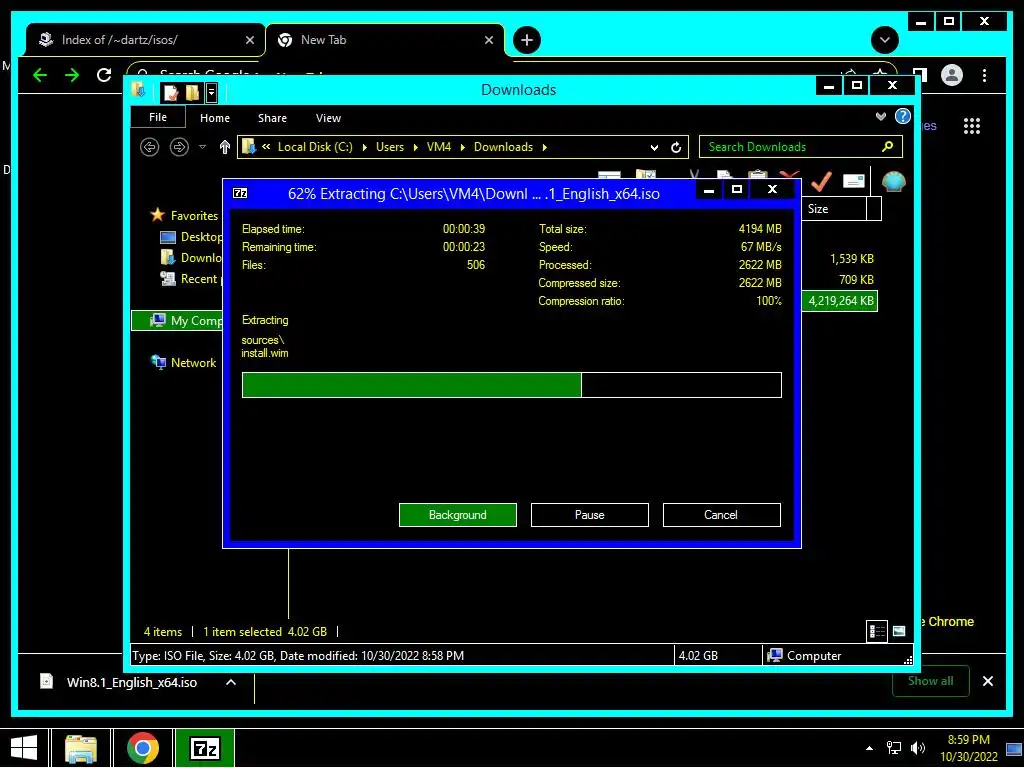The height and width of the screenshot is (768, 1024).
Task: Open Win8.1_English_x64.iso download options chevron
Action: click(x=231, y=682)
